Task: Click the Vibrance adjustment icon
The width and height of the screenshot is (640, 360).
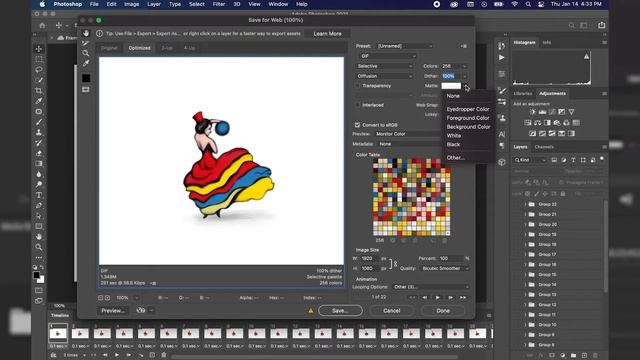Action: pyautogui.click(x=571, y=112)
